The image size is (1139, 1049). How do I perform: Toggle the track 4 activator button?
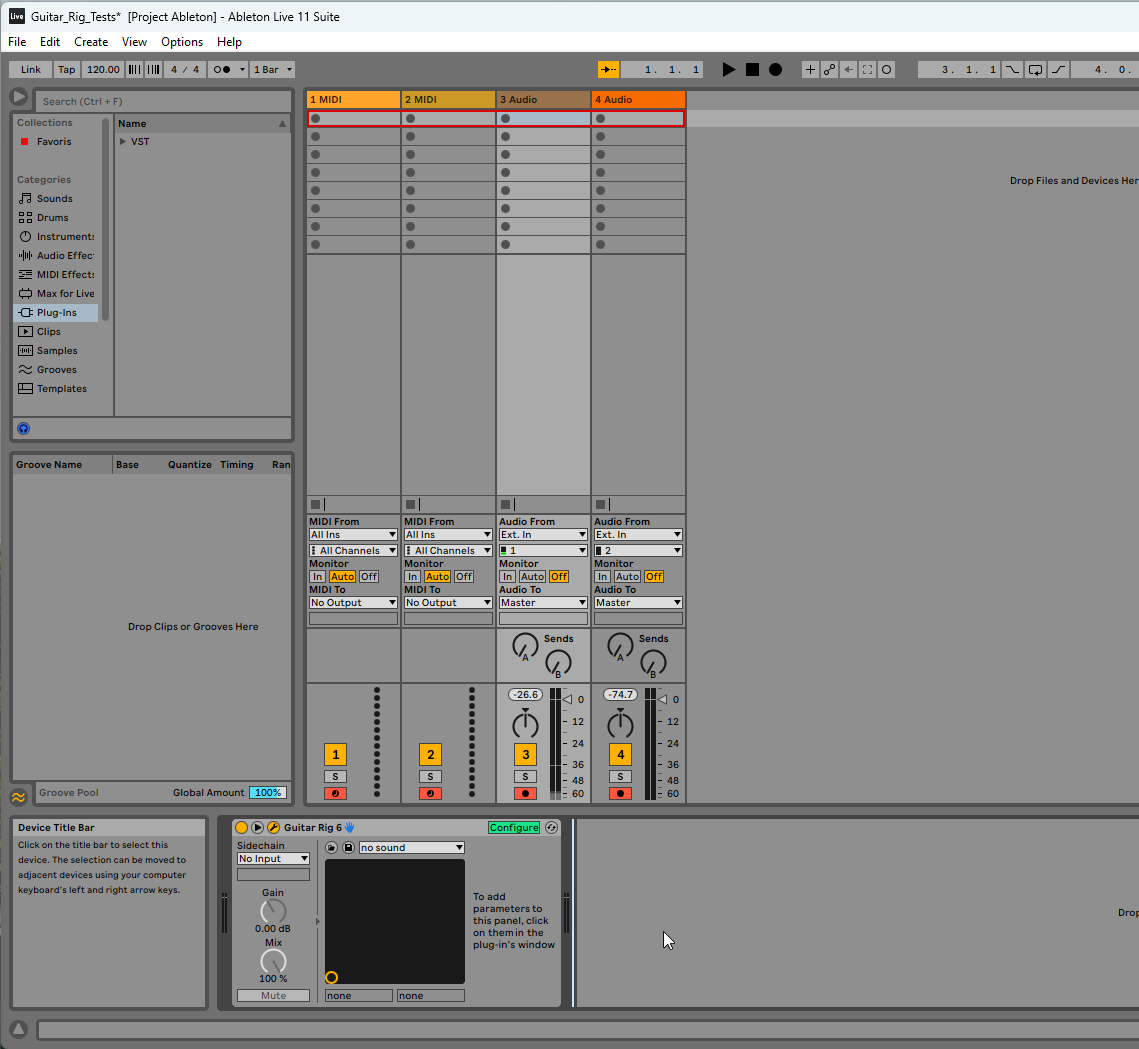click(620, 755)
